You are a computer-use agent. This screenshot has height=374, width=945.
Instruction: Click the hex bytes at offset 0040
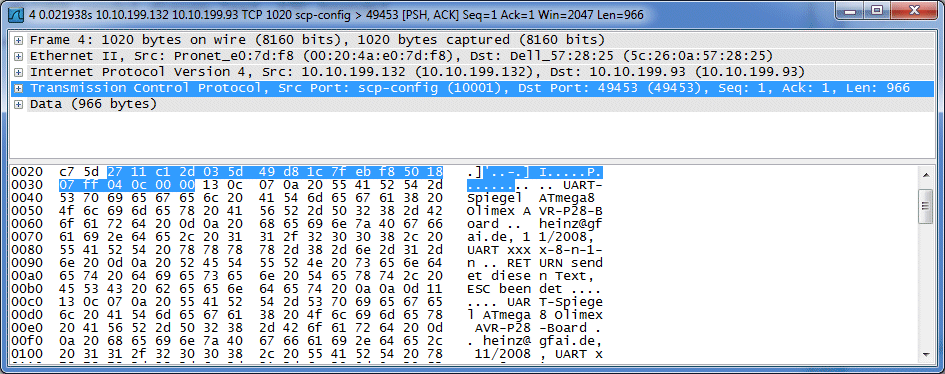tap(251, 198)
